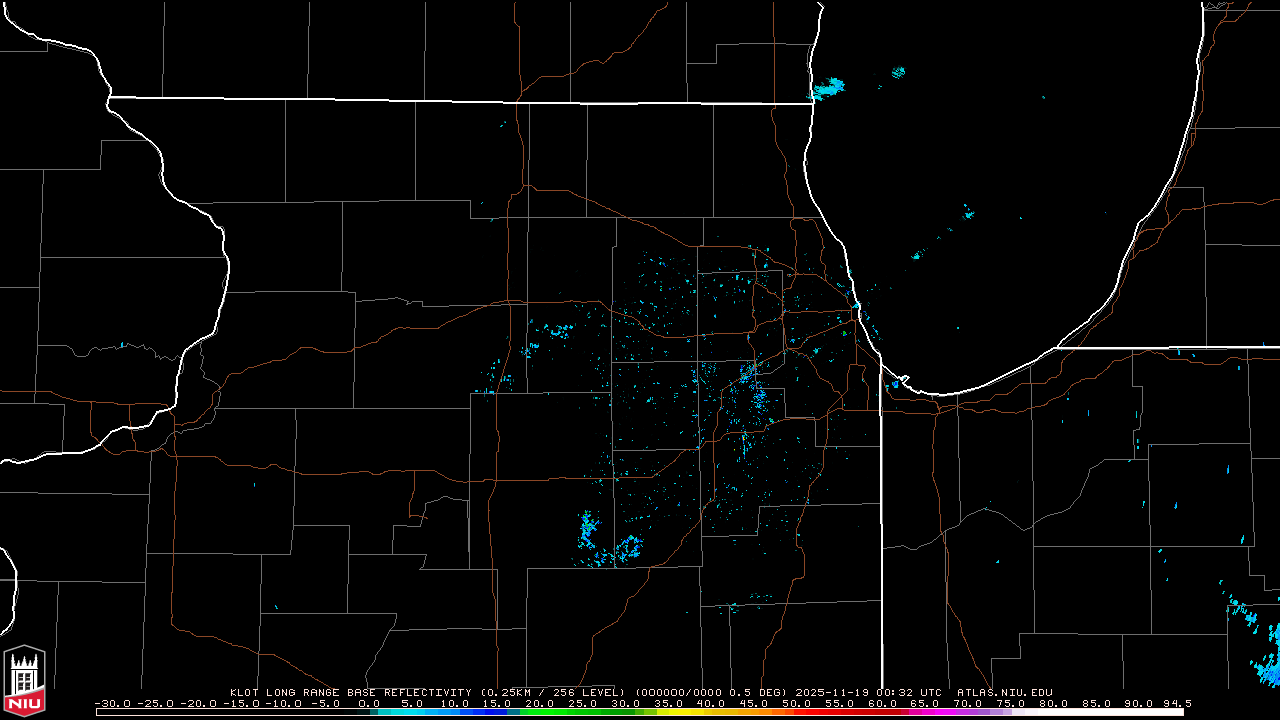Click the KLOT Long Range Base Reflectivity title

(x=352, y=692)
